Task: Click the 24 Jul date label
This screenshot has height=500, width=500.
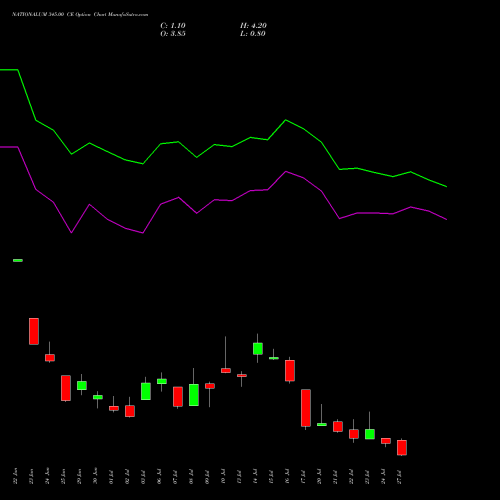Action: (x=383, y=477)
